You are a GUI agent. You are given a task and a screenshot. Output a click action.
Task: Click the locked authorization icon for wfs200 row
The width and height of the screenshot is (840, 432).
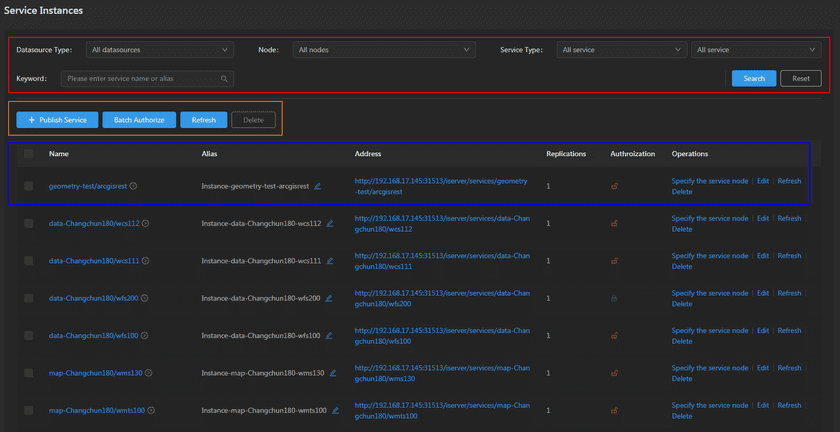[x=614, y=298]
